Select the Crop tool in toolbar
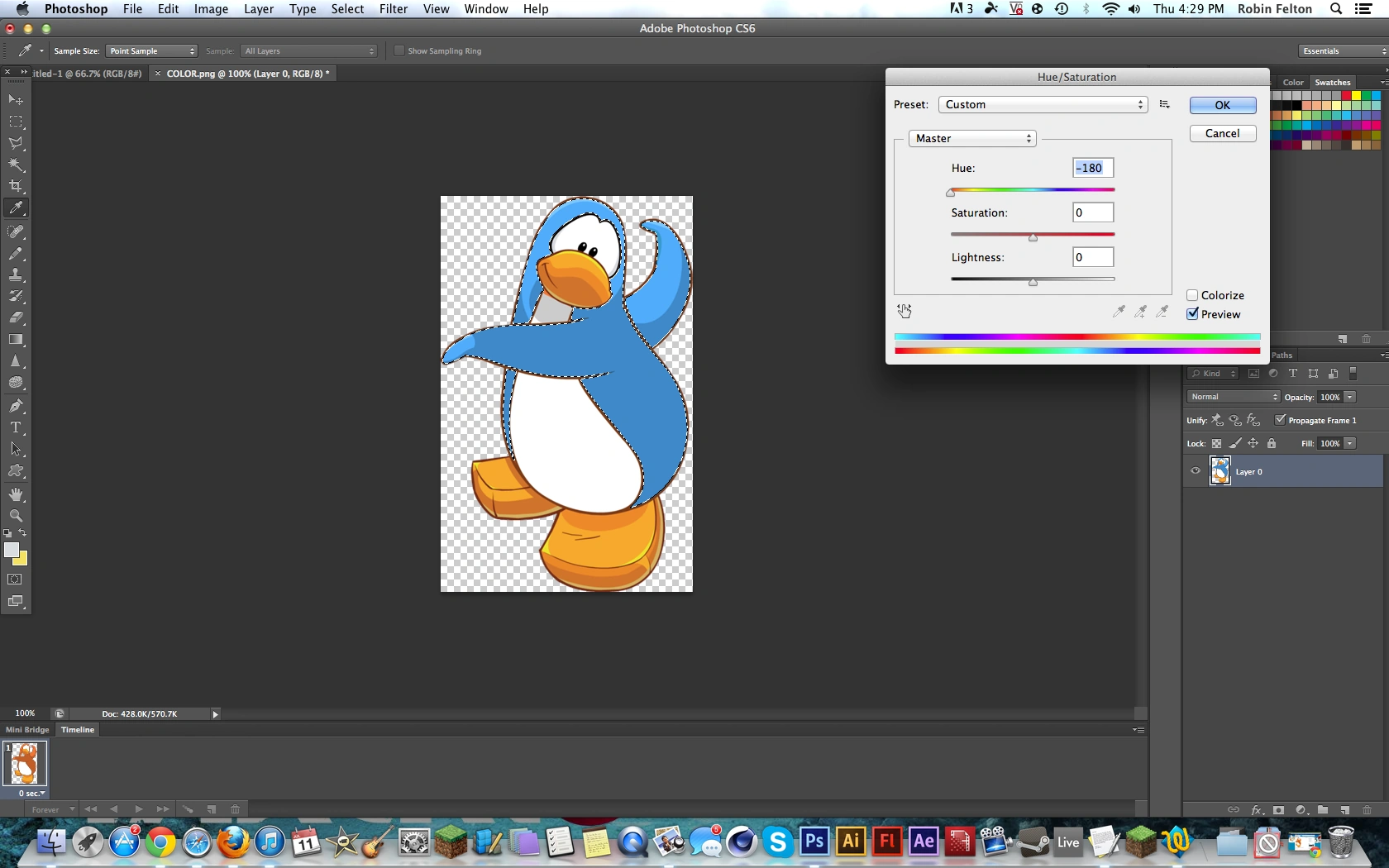This screenshot has height=868, width=1389. pos(16,186)
